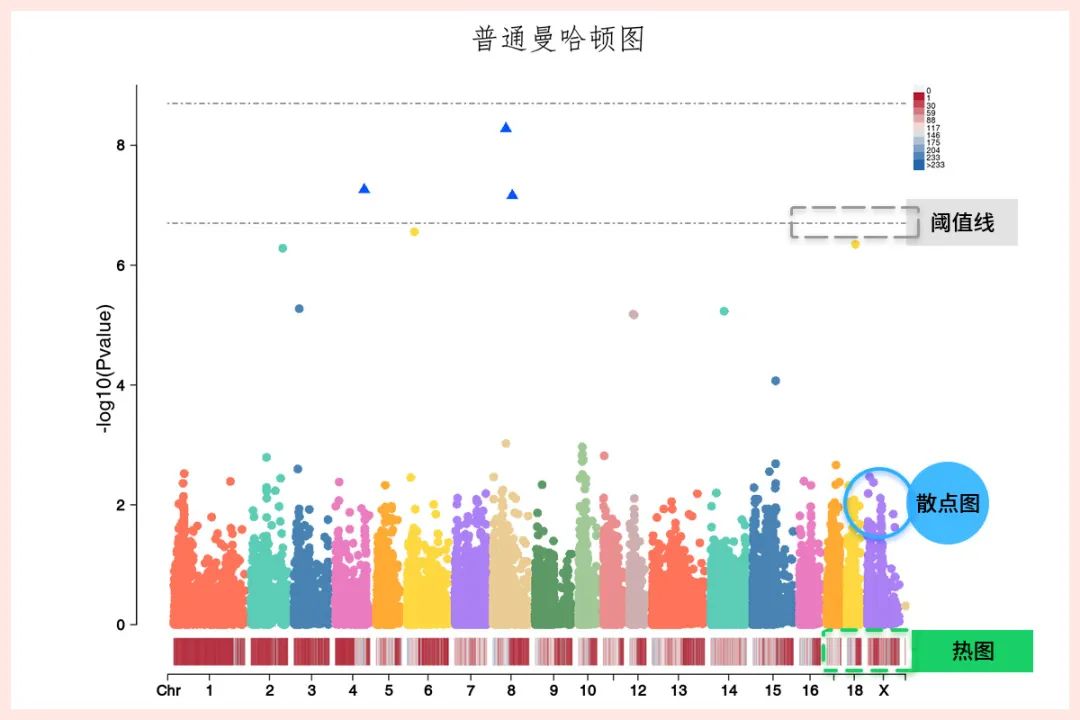
Task: Click the yellow dot above chromosome 18 near 6.3
Action: [x=855, y=244]
